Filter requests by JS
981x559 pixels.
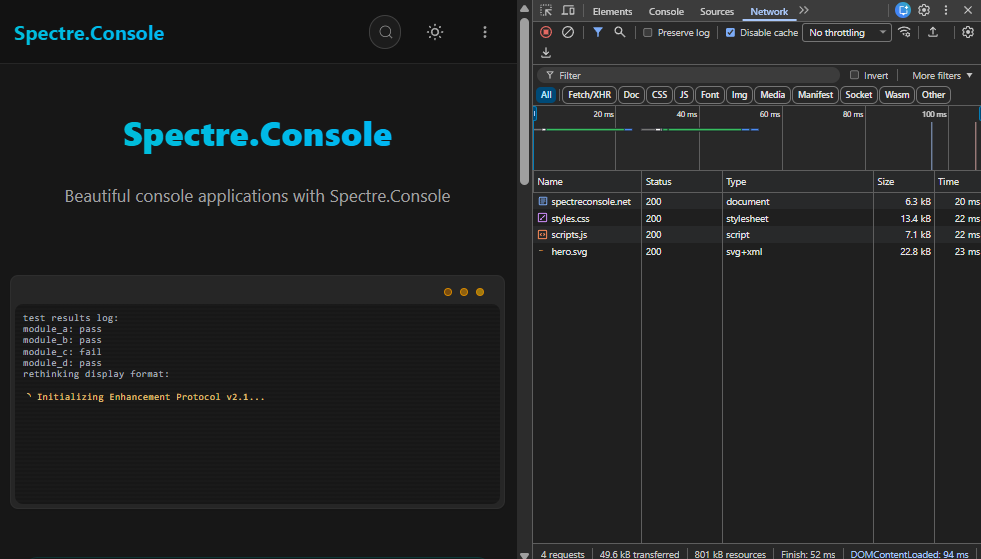coord(684,95)
